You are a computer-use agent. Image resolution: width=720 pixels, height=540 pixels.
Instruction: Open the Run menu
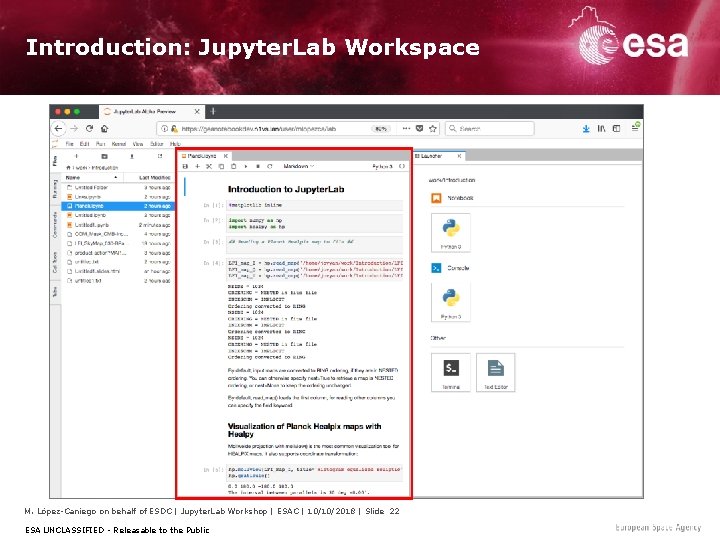[101, 144]
